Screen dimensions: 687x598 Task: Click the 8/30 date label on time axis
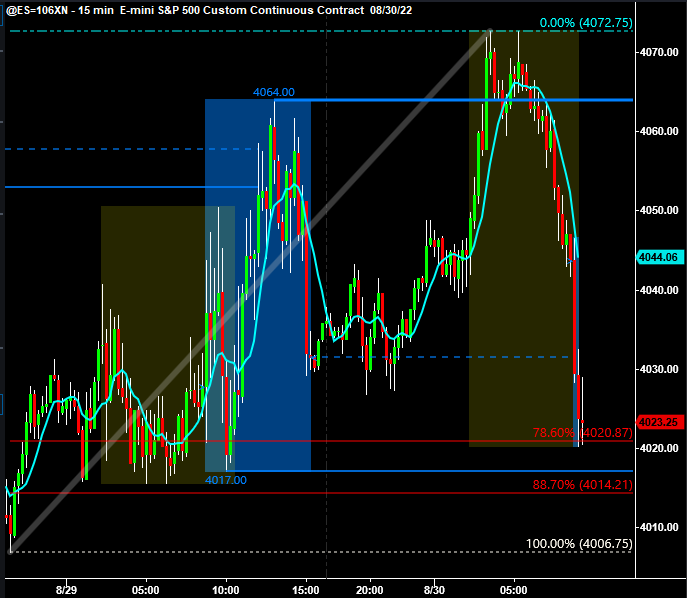pos(434,590)
